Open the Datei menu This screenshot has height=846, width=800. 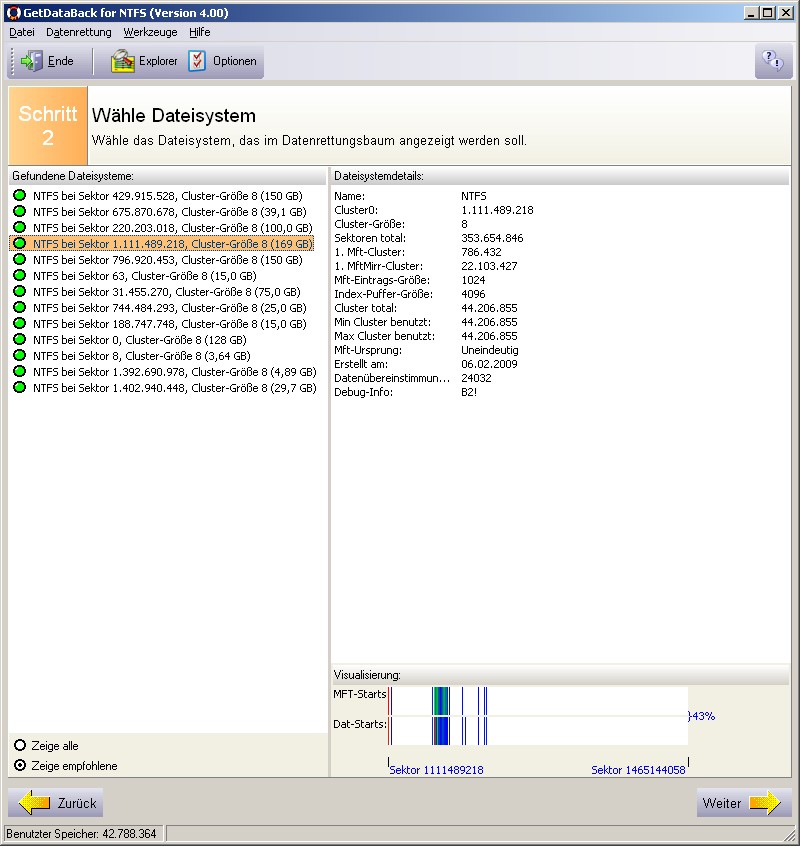22,32
